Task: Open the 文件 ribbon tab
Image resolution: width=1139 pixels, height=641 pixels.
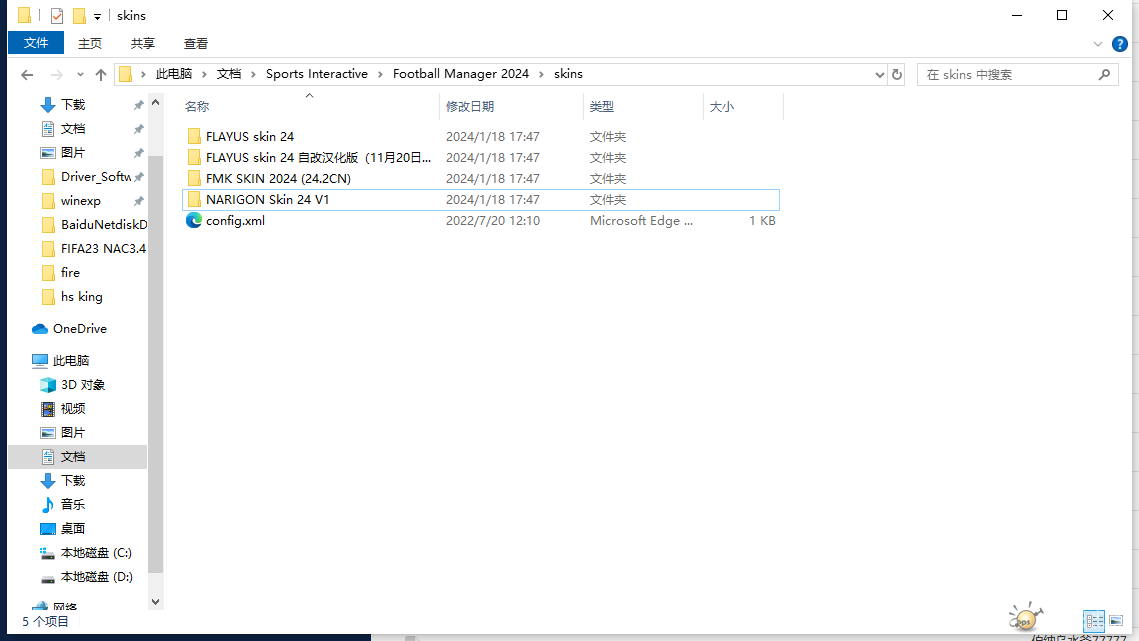Action: (36, 43)
